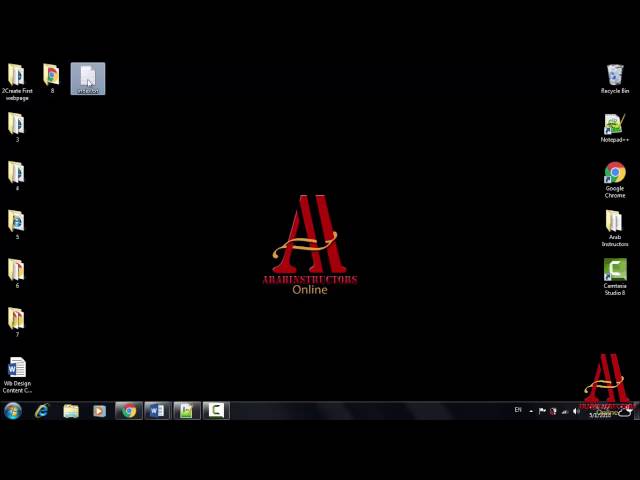640x480 pixels.
Task: Click the volume speaker tray icon
Action: pyautogui.click(x=576, y=411)
